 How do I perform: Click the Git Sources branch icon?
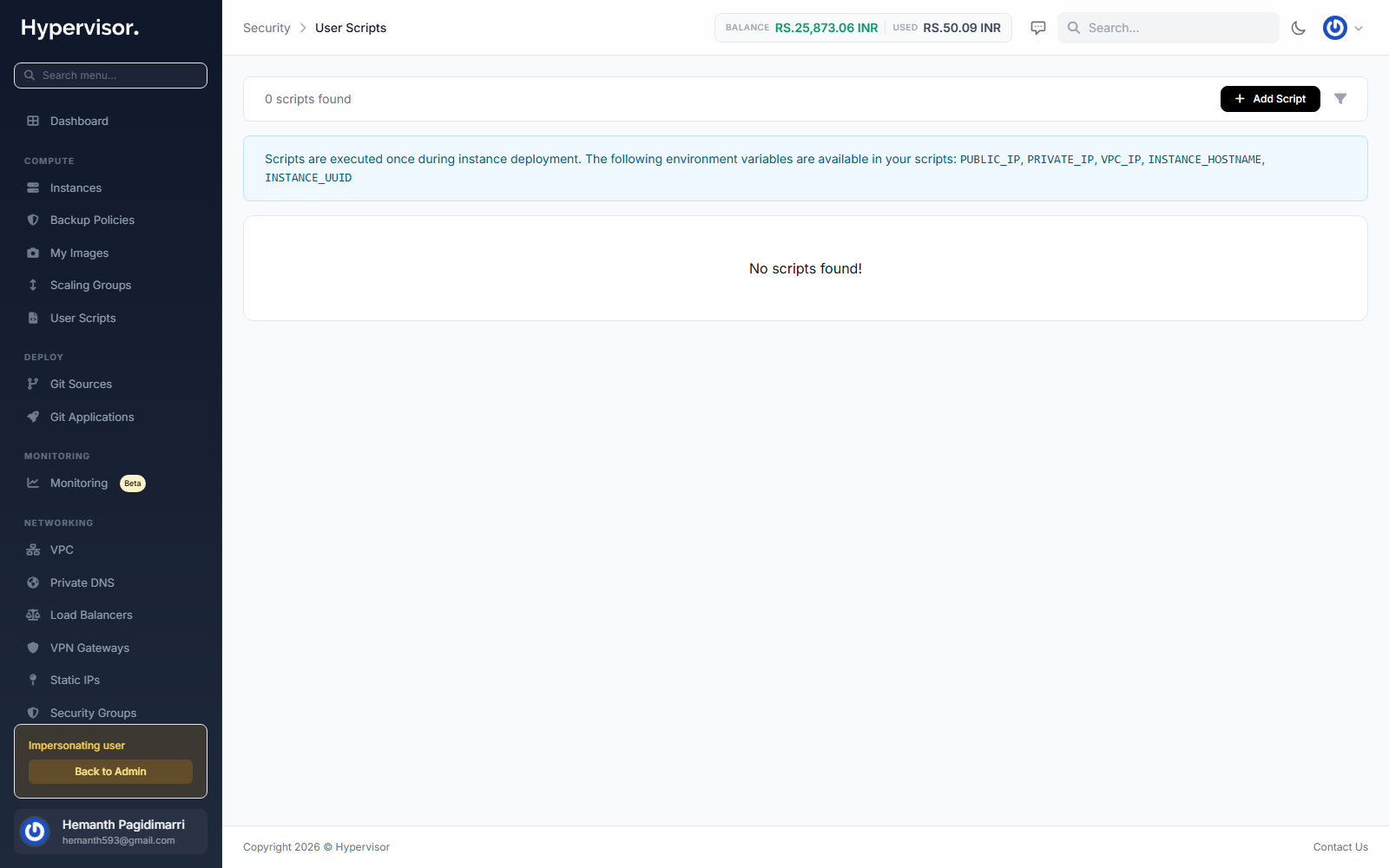tap(33, 384)
